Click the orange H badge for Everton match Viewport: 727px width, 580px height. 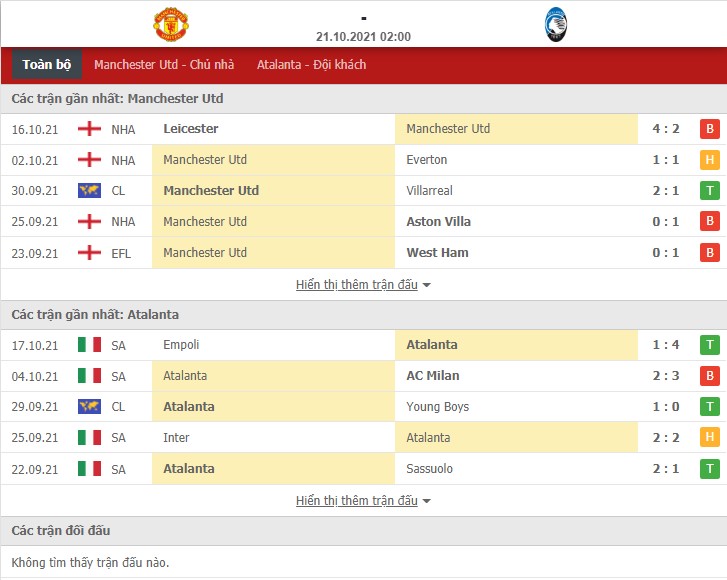click(709, 160)
